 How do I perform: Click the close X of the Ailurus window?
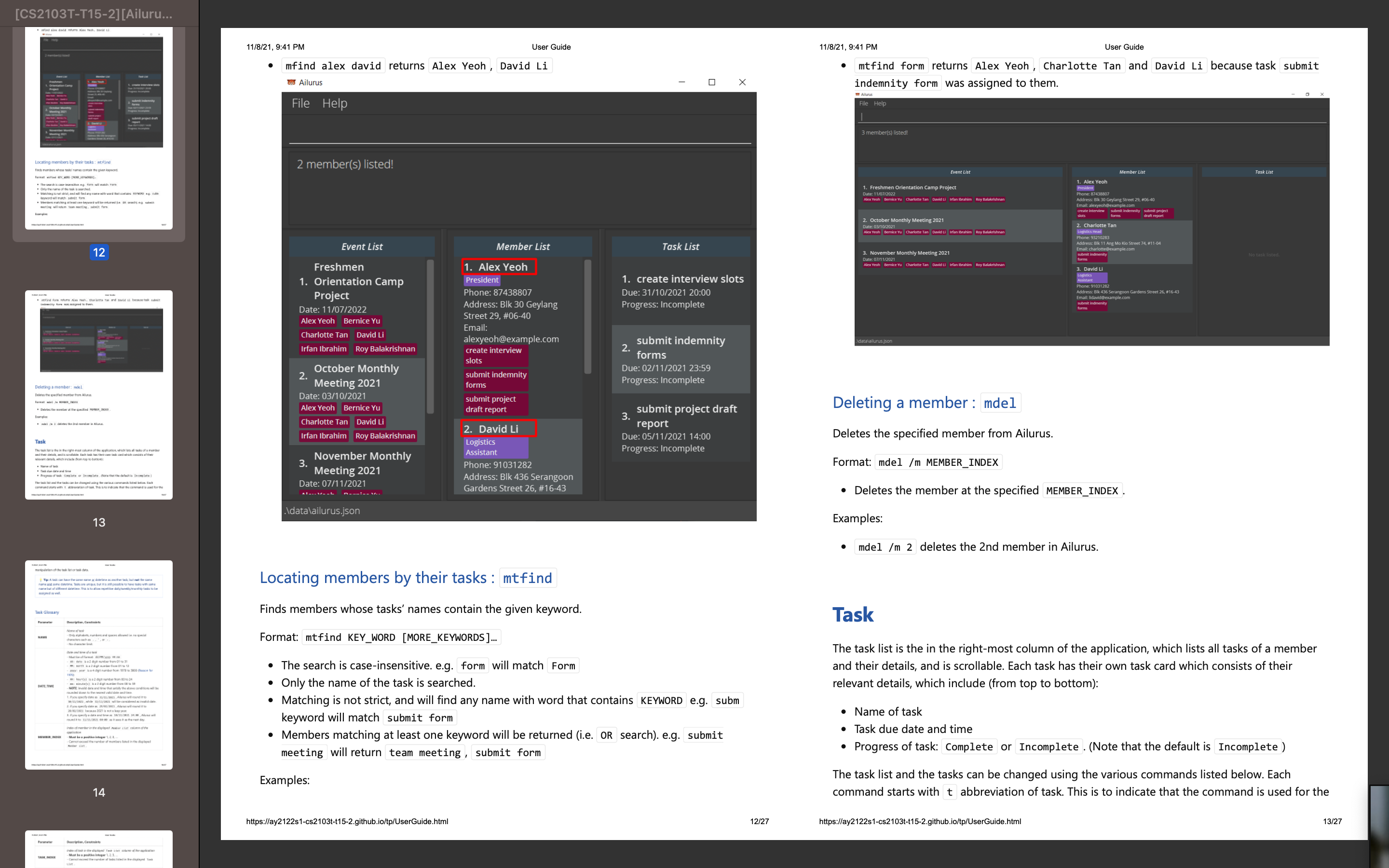[742, 82]
